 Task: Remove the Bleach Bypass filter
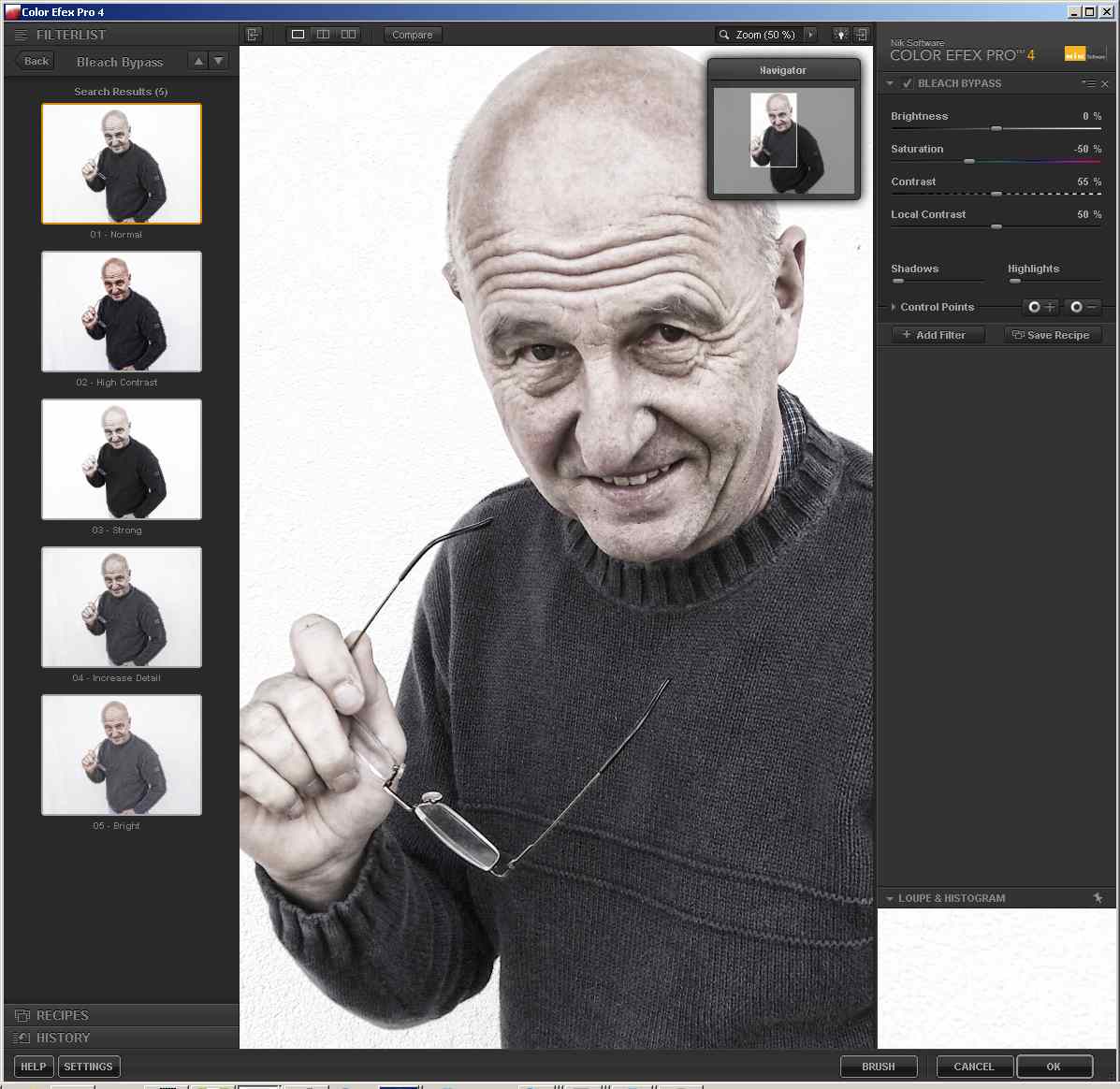1105,84
